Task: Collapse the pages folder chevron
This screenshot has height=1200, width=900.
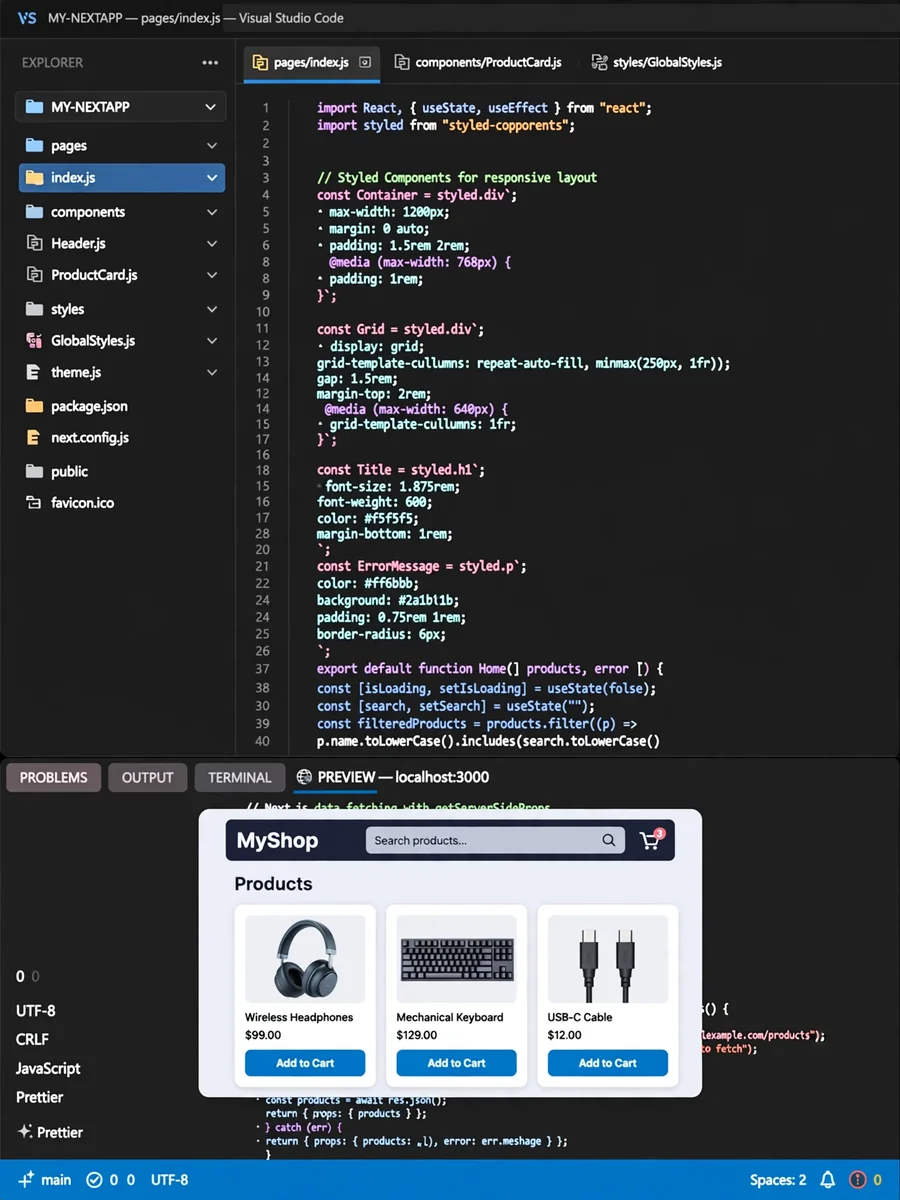Action: 212,146
